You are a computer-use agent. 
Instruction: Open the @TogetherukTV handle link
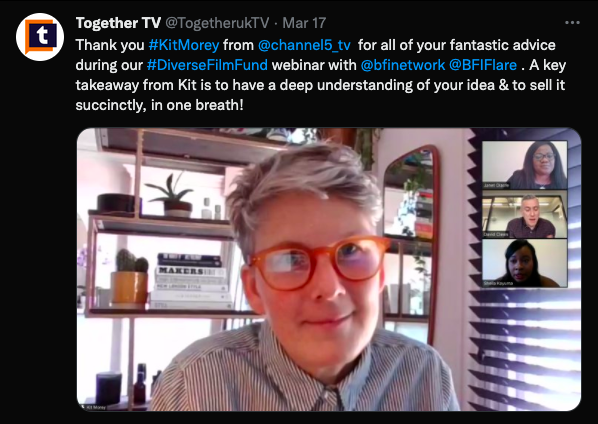point(217,23)
